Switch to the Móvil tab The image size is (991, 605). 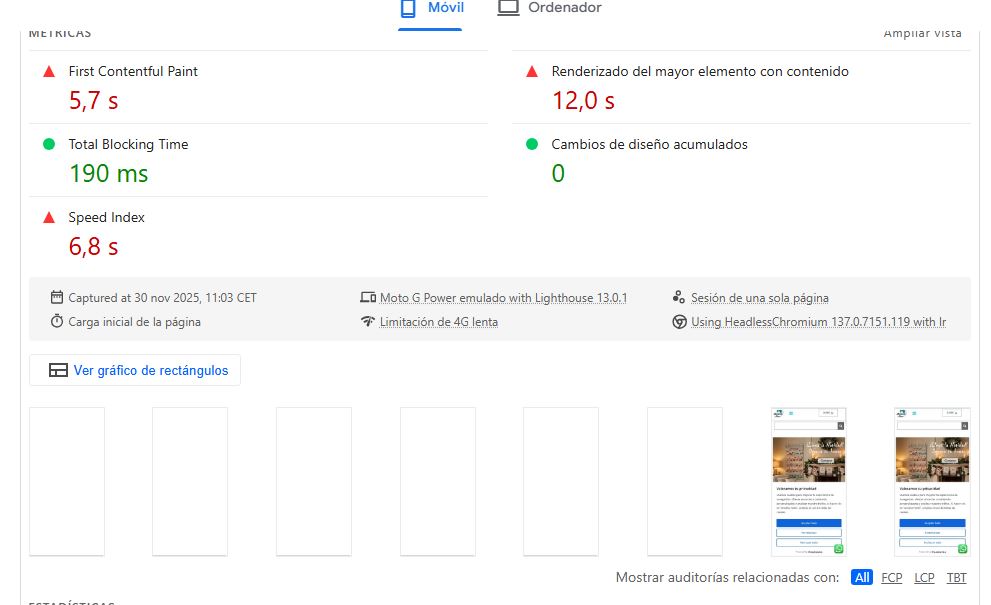431,9
